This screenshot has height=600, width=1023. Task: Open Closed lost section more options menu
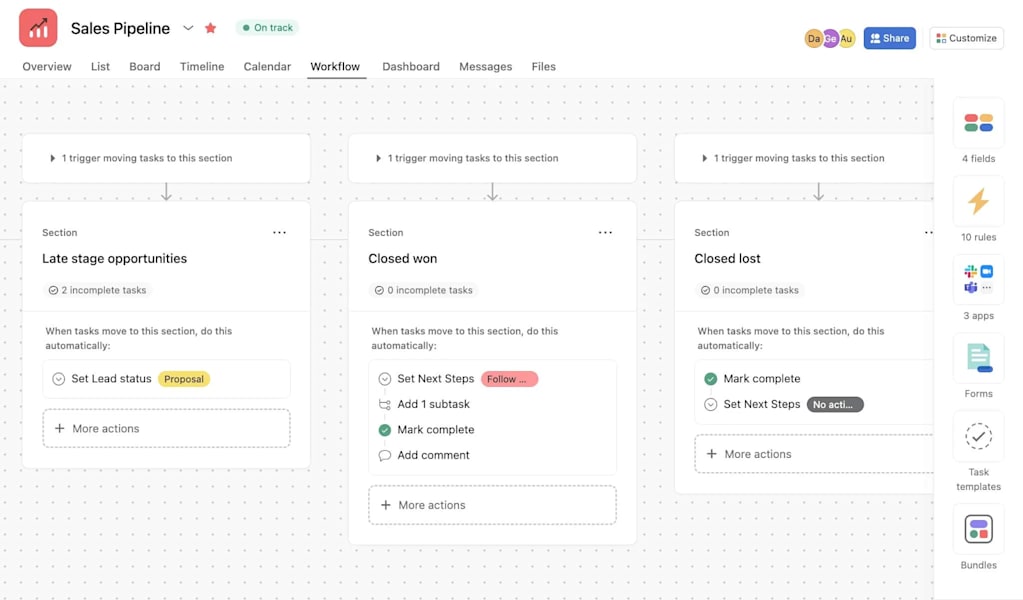tap(928, 233)
